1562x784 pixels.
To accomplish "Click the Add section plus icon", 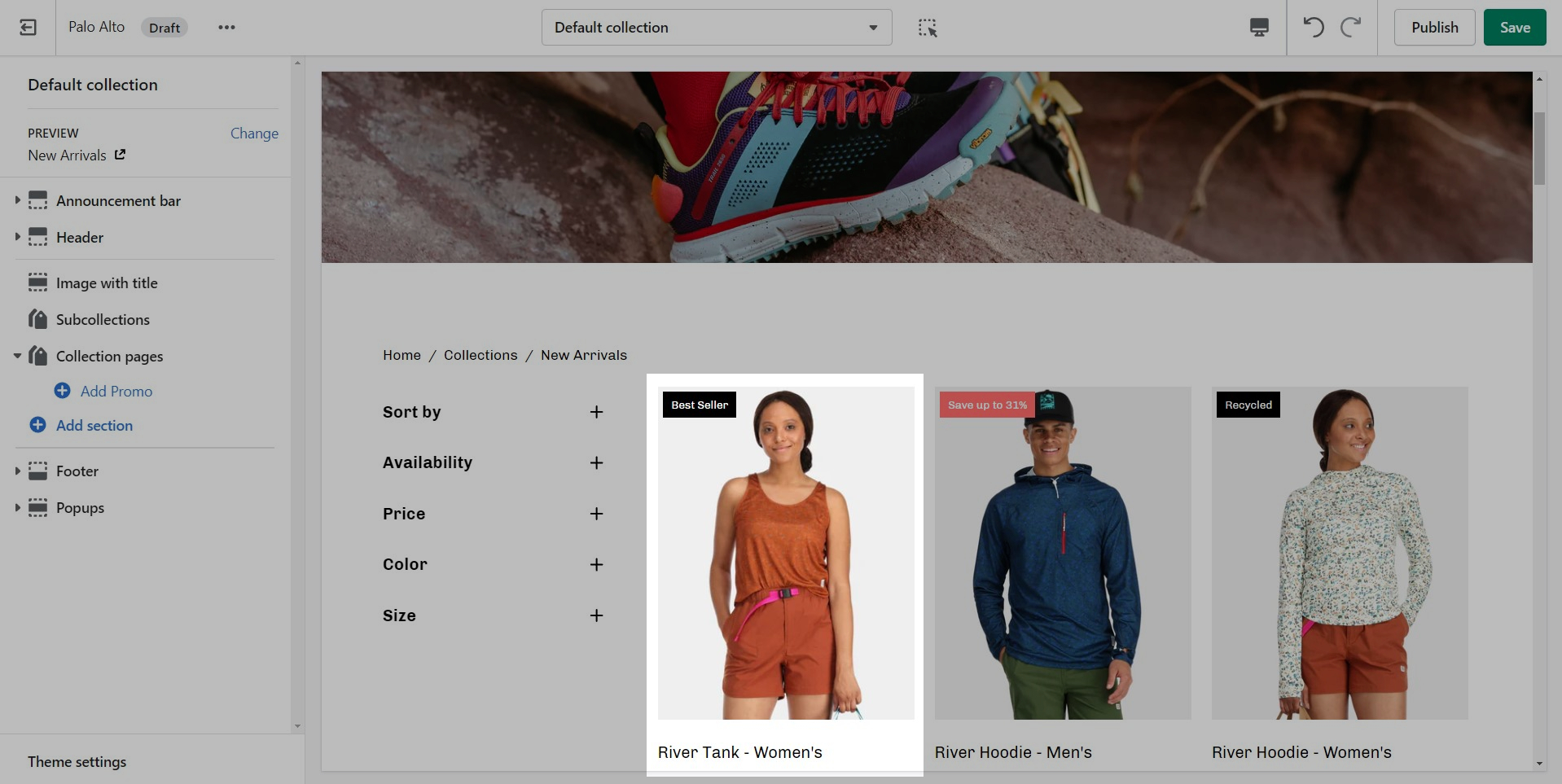I will 37,425.
